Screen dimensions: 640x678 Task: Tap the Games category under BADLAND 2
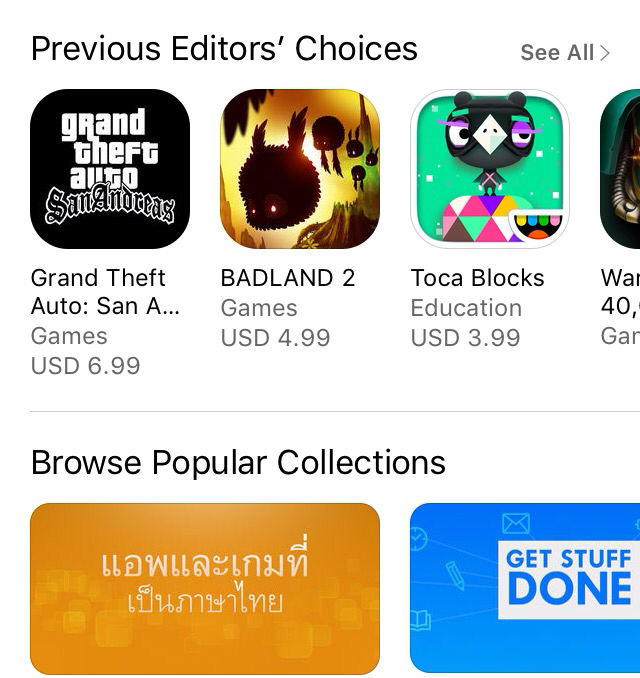tap(259, 308)
